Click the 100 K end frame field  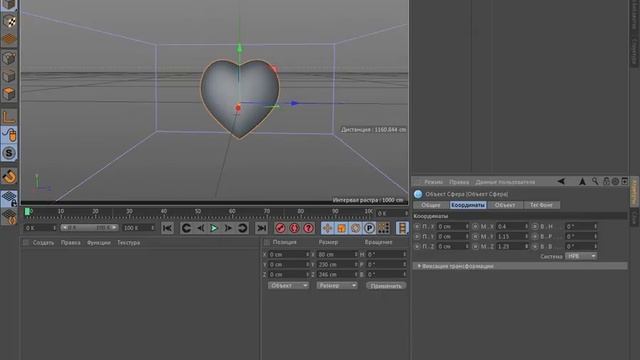pyautogui.click(x=139, y=228)
